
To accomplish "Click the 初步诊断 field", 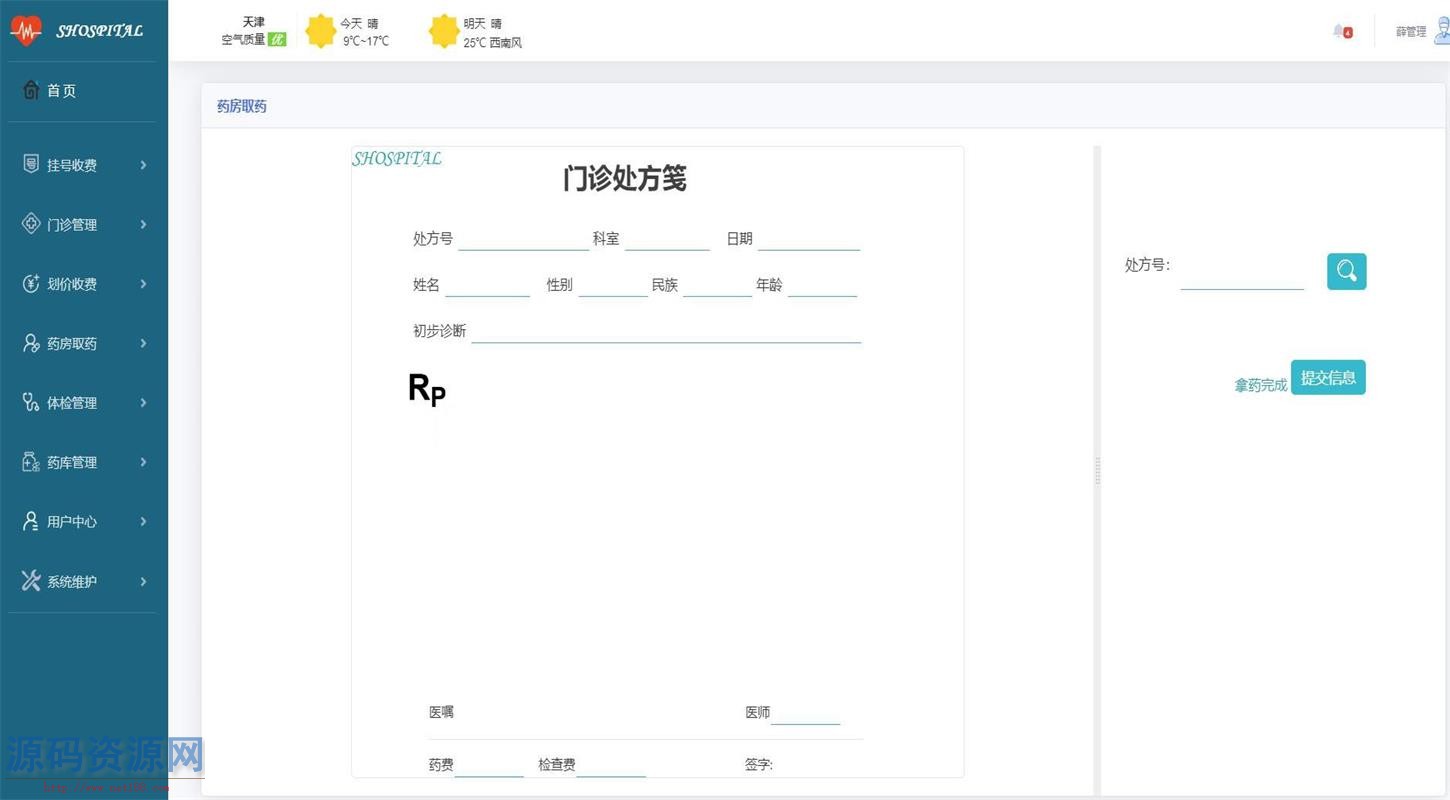I will coord(666,330).
